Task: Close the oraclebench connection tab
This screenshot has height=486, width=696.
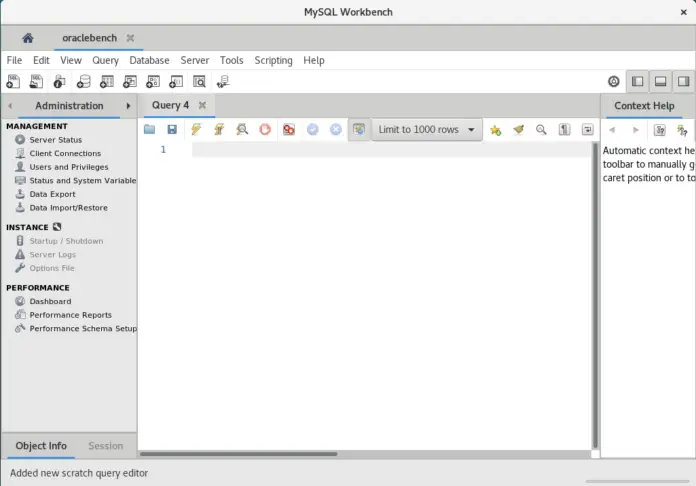Action: pos(130,38)
